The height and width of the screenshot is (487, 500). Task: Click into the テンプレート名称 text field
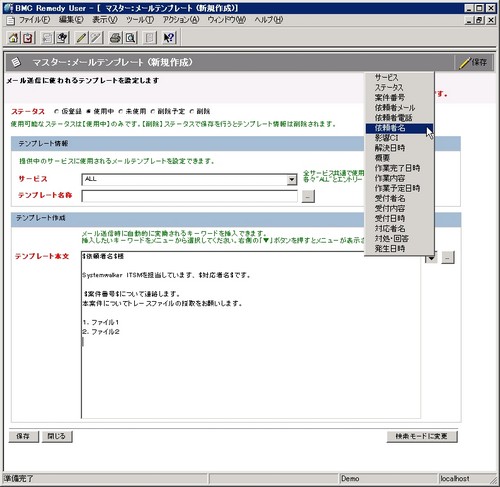[189, 196]
